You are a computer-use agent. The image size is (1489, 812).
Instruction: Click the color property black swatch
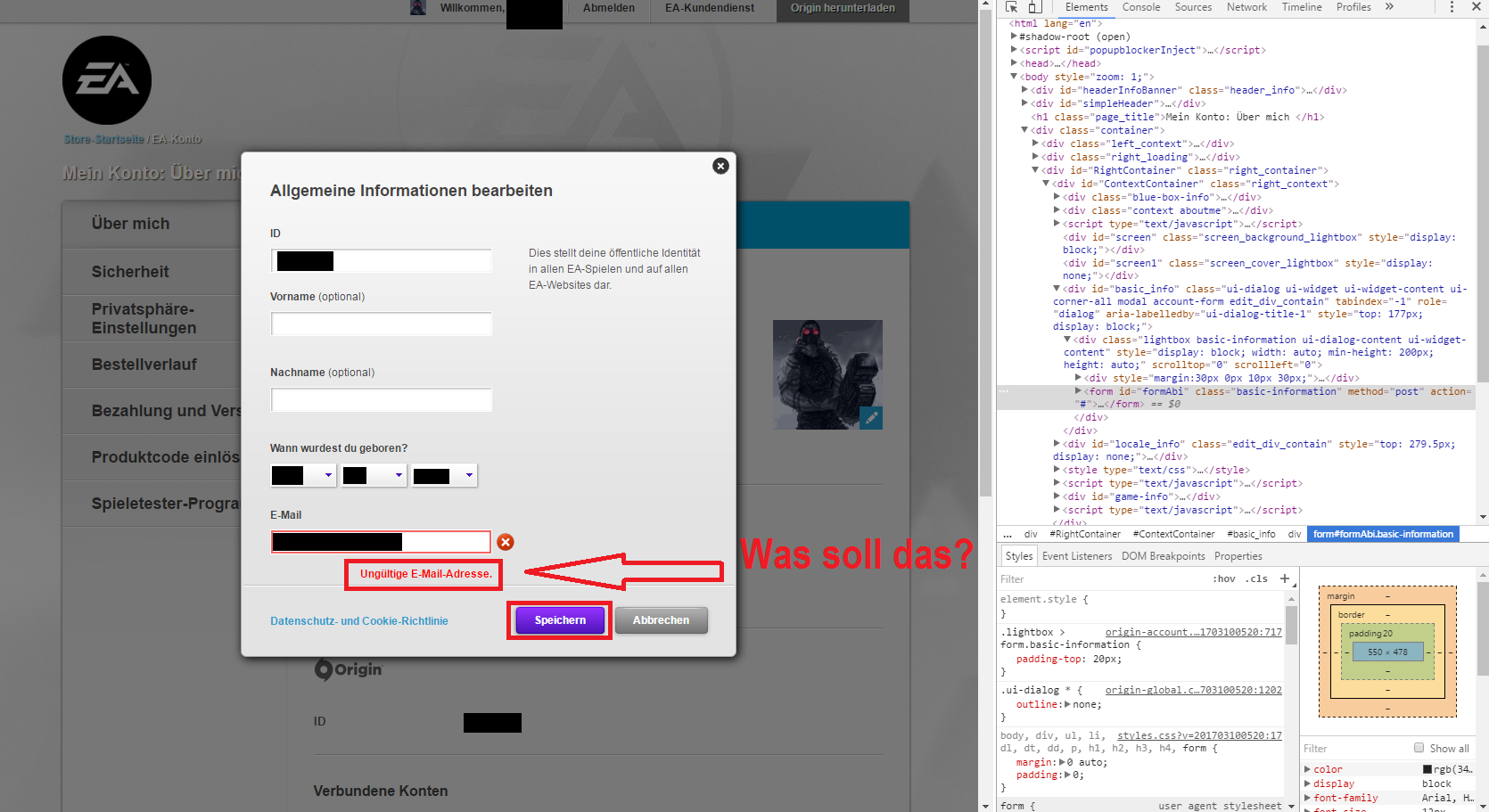(x=1427, y=769)
